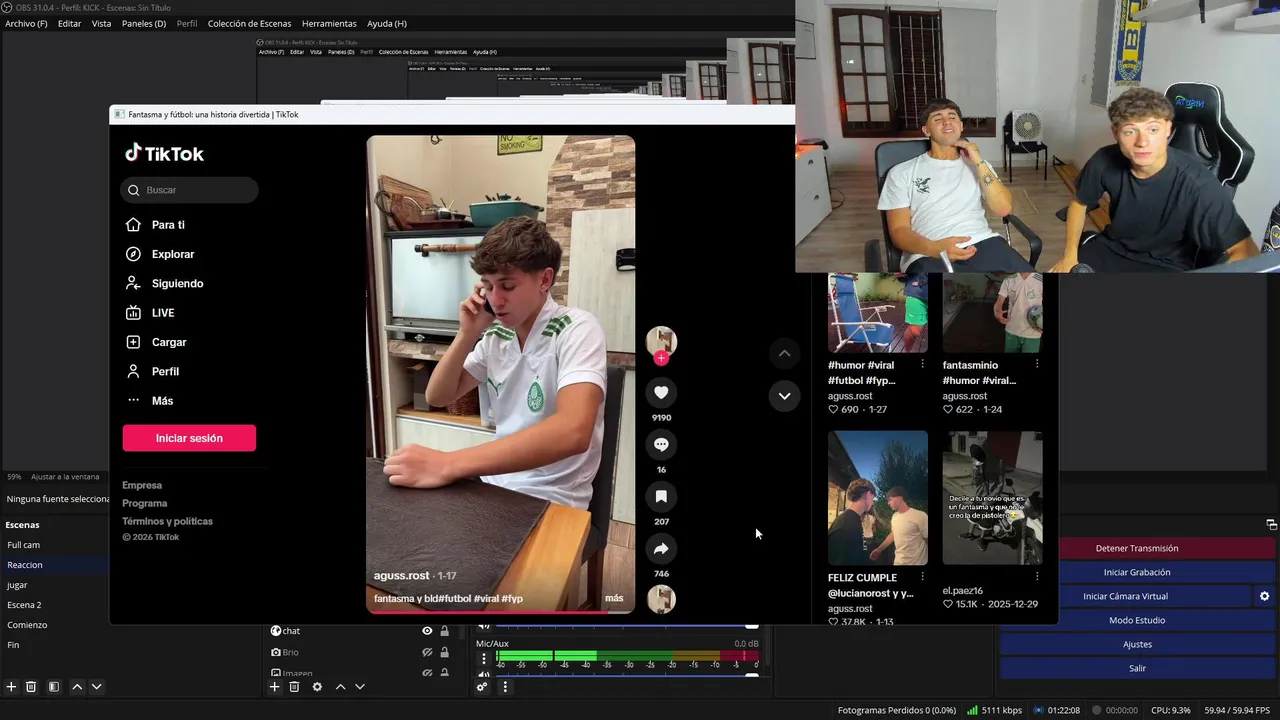Move selected scene up in Escenas

[77, 687]
